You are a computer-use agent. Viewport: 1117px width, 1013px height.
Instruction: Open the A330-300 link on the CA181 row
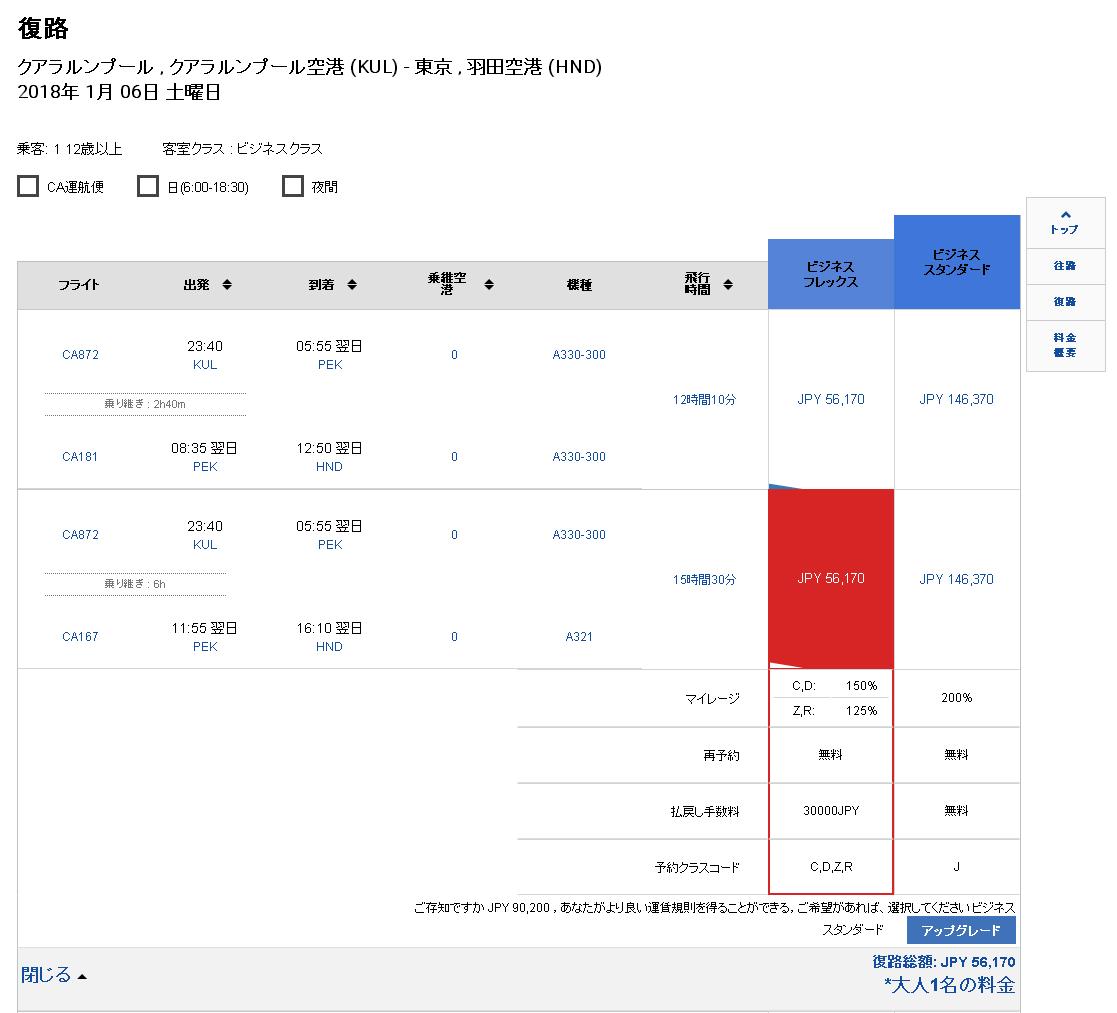579,457
